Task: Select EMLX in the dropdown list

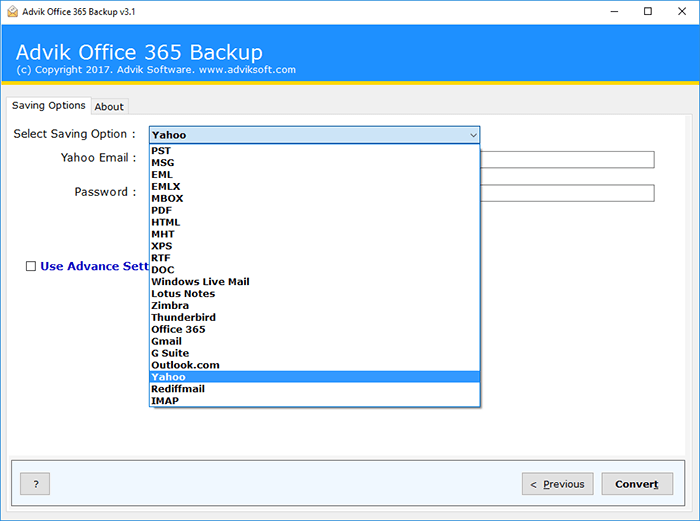Action: (315, 187)
